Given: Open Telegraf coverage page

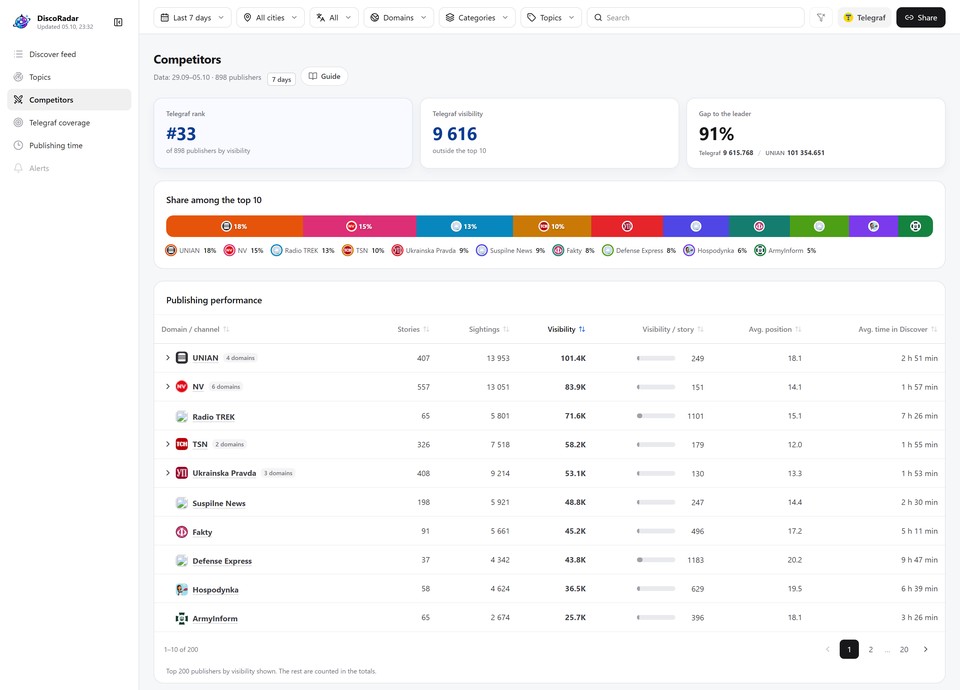Looking at the screenshot, I should [69, 122].
